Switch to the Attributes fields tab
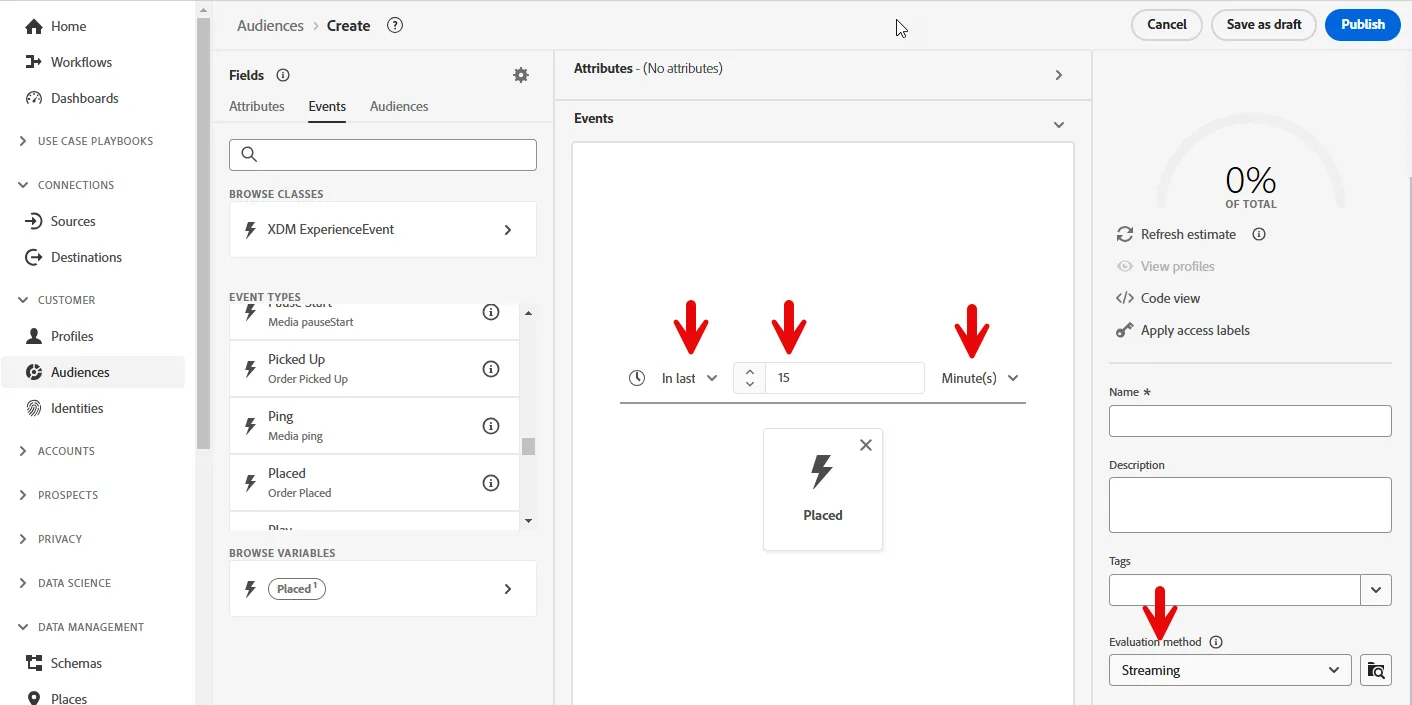Image resolution: width=1412 pixels, height=705 pixels. pos(257,106)
